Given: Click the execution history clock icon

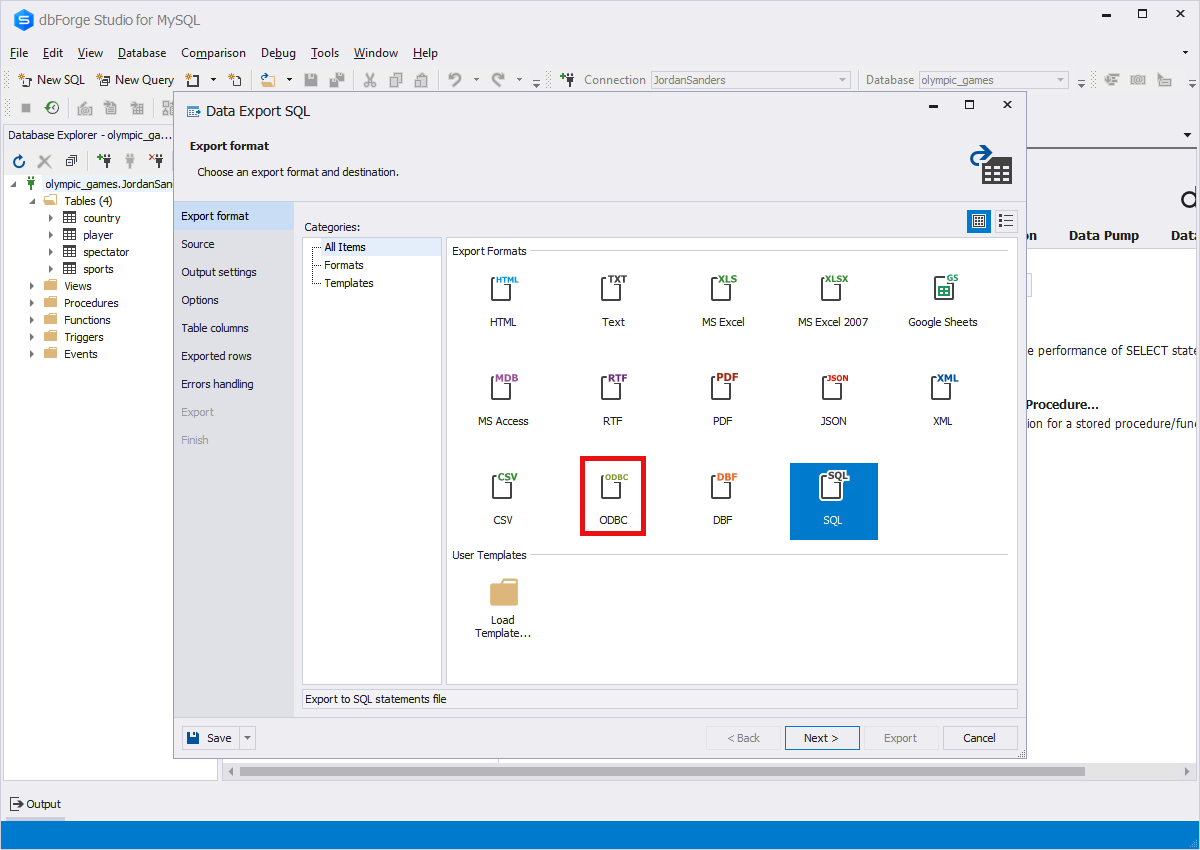Looking at the screenshot, I should click(x=52, y=108).
